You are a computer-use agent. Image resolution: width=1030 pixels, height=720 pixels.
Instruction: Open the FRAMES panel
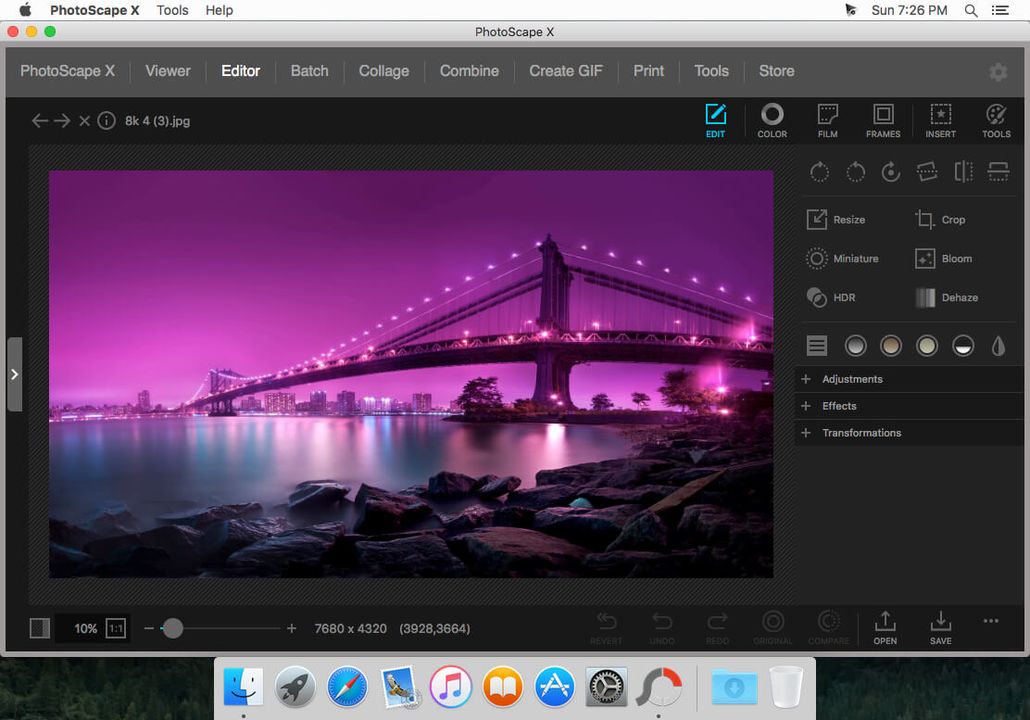coord(883,120)
